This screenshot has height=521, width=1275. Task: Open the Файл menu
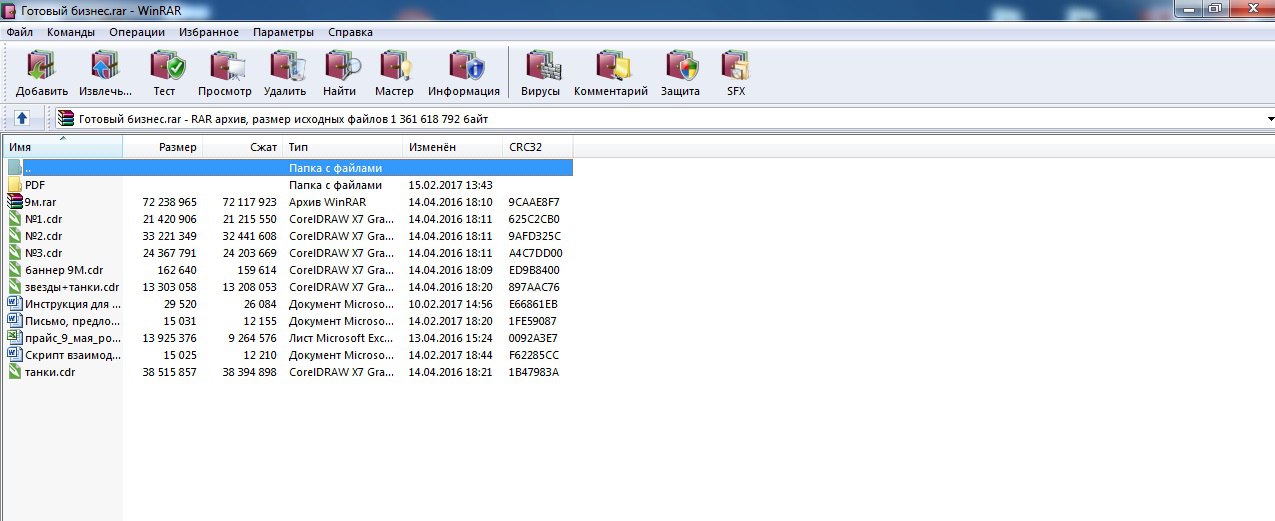coord(19,32)
